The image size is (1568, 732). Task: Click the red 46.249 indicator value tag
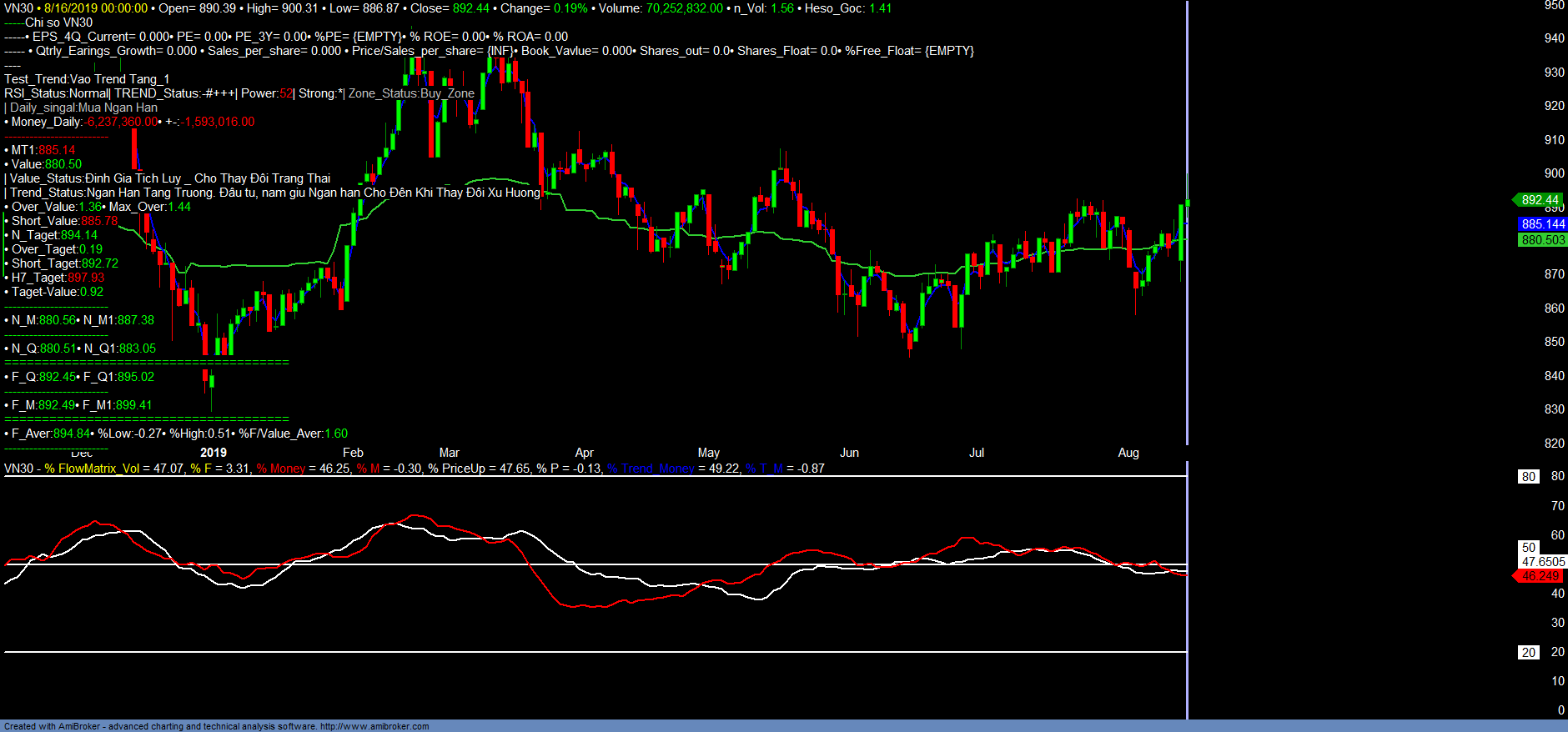[1540, 576]
